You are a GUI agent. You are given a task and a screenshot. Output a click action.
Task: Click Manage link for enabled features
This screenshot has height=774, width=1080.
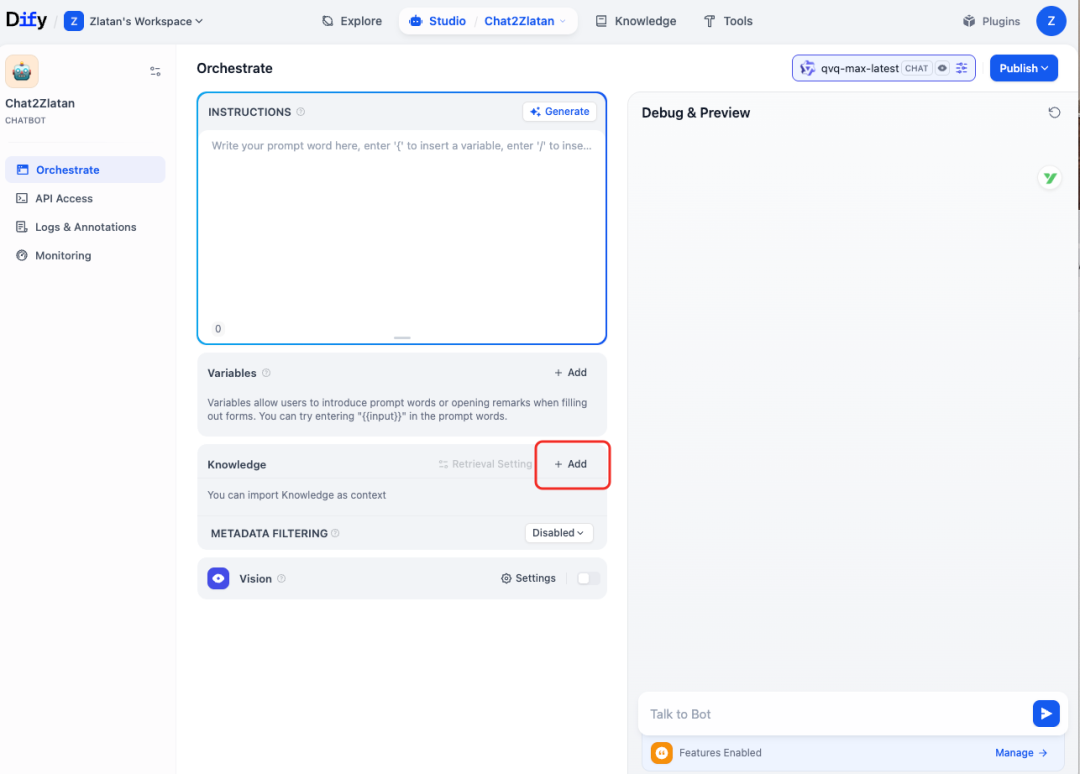(1020, 753)
